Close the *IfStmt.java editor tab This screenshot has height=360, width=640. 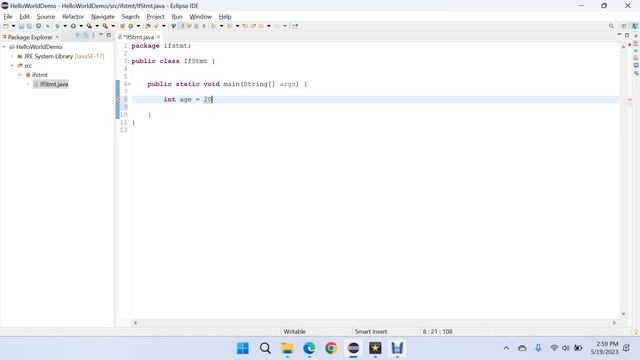[158, 37]
